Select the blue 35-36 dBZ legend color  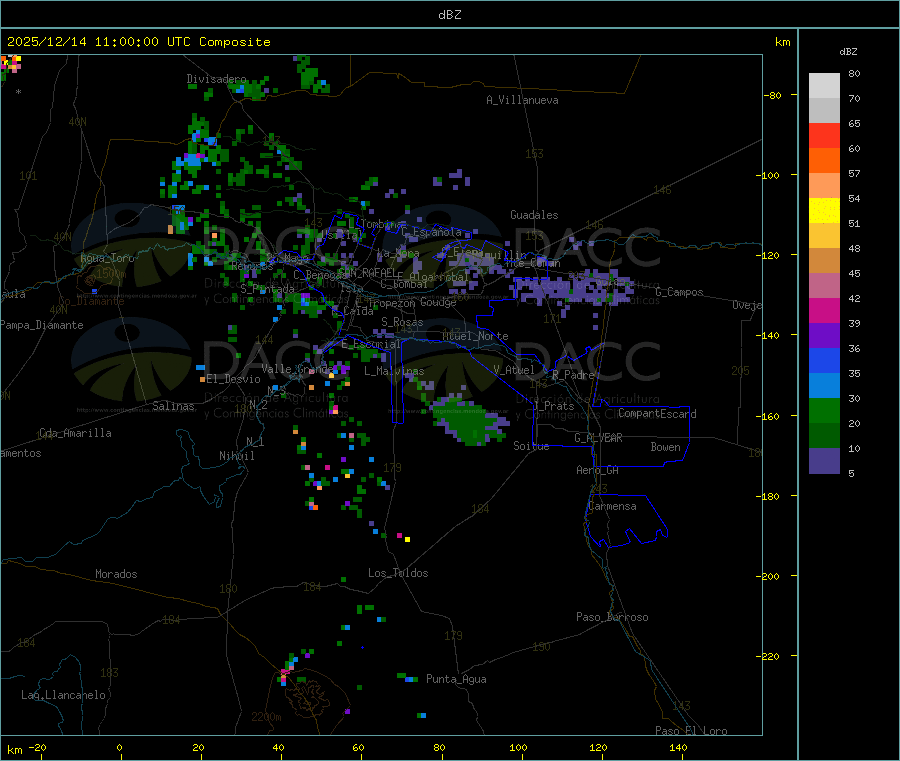pos(824,360)
